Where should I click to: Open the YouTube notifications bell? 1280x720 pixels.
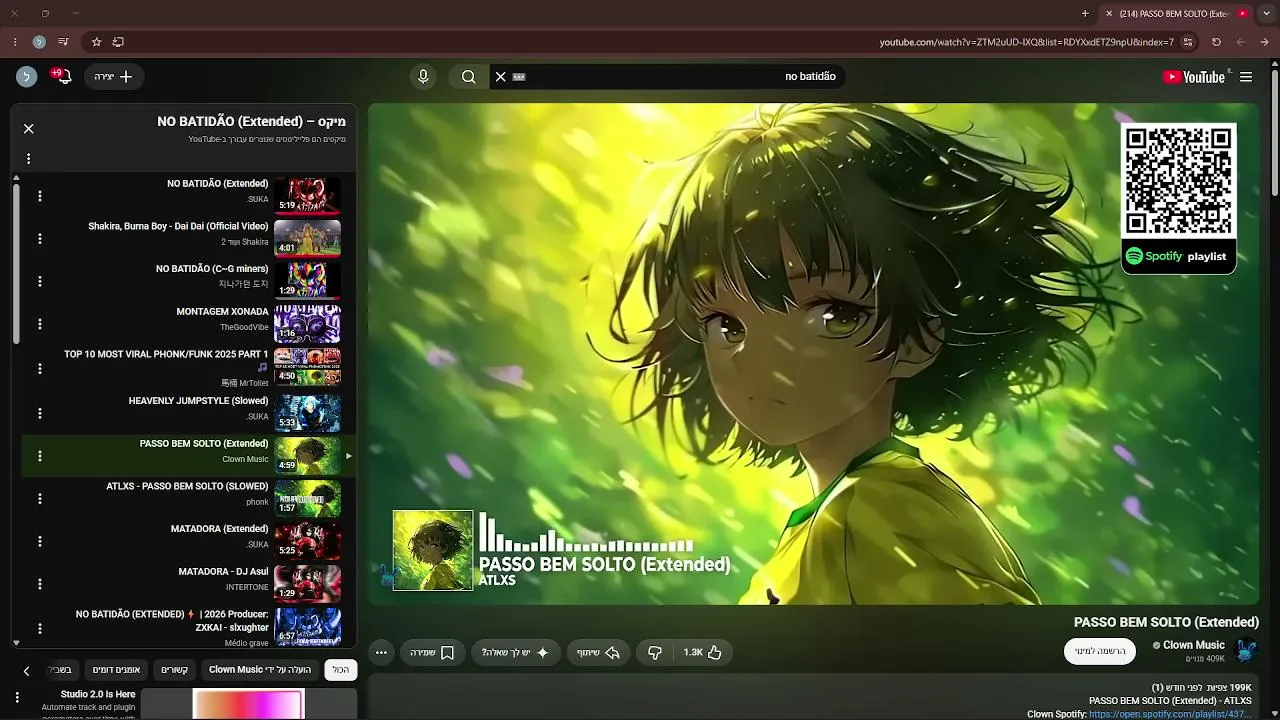[63, 77]
